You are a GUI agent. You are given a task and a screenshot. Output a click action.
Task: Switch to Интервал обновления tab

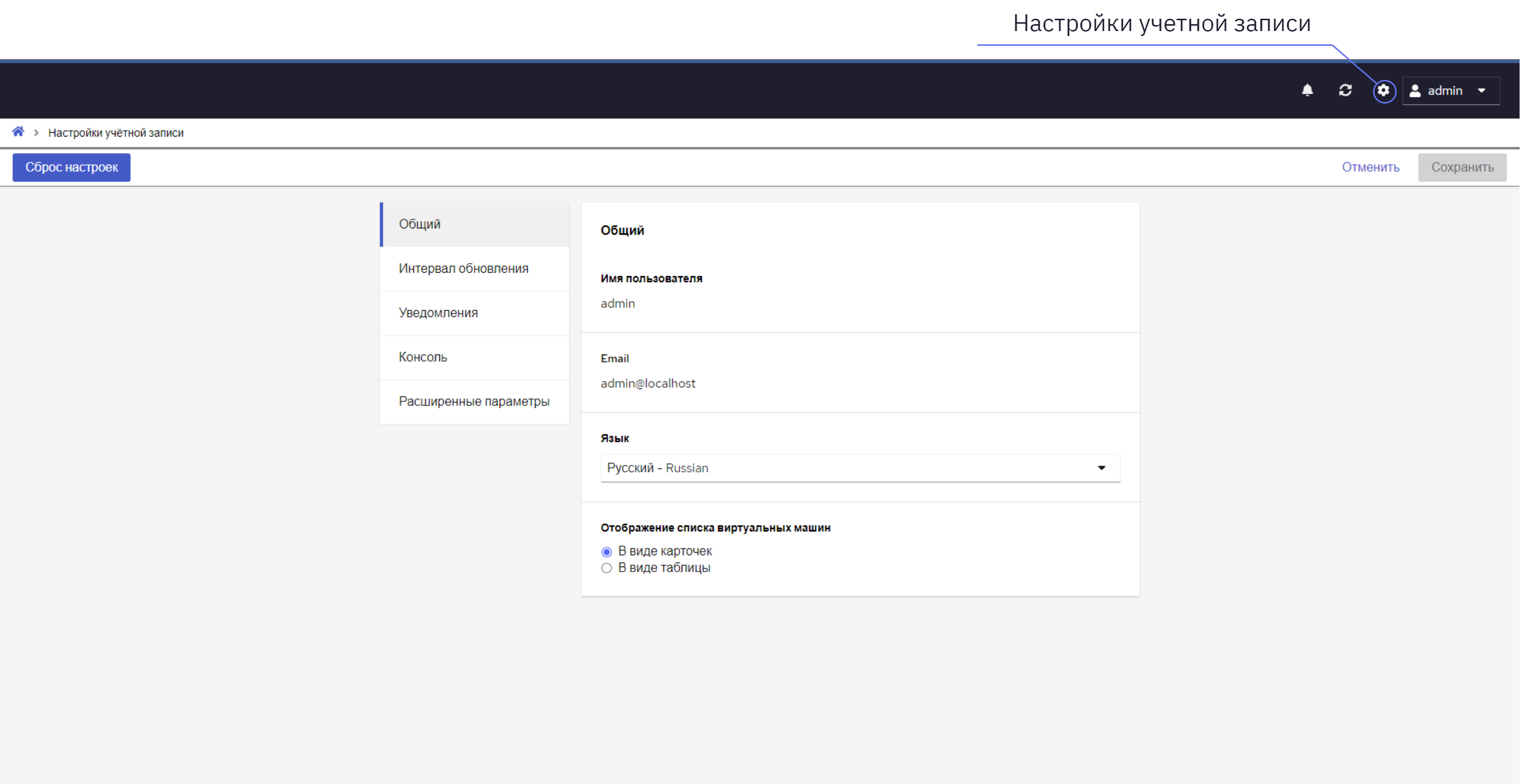coord(475,269)
